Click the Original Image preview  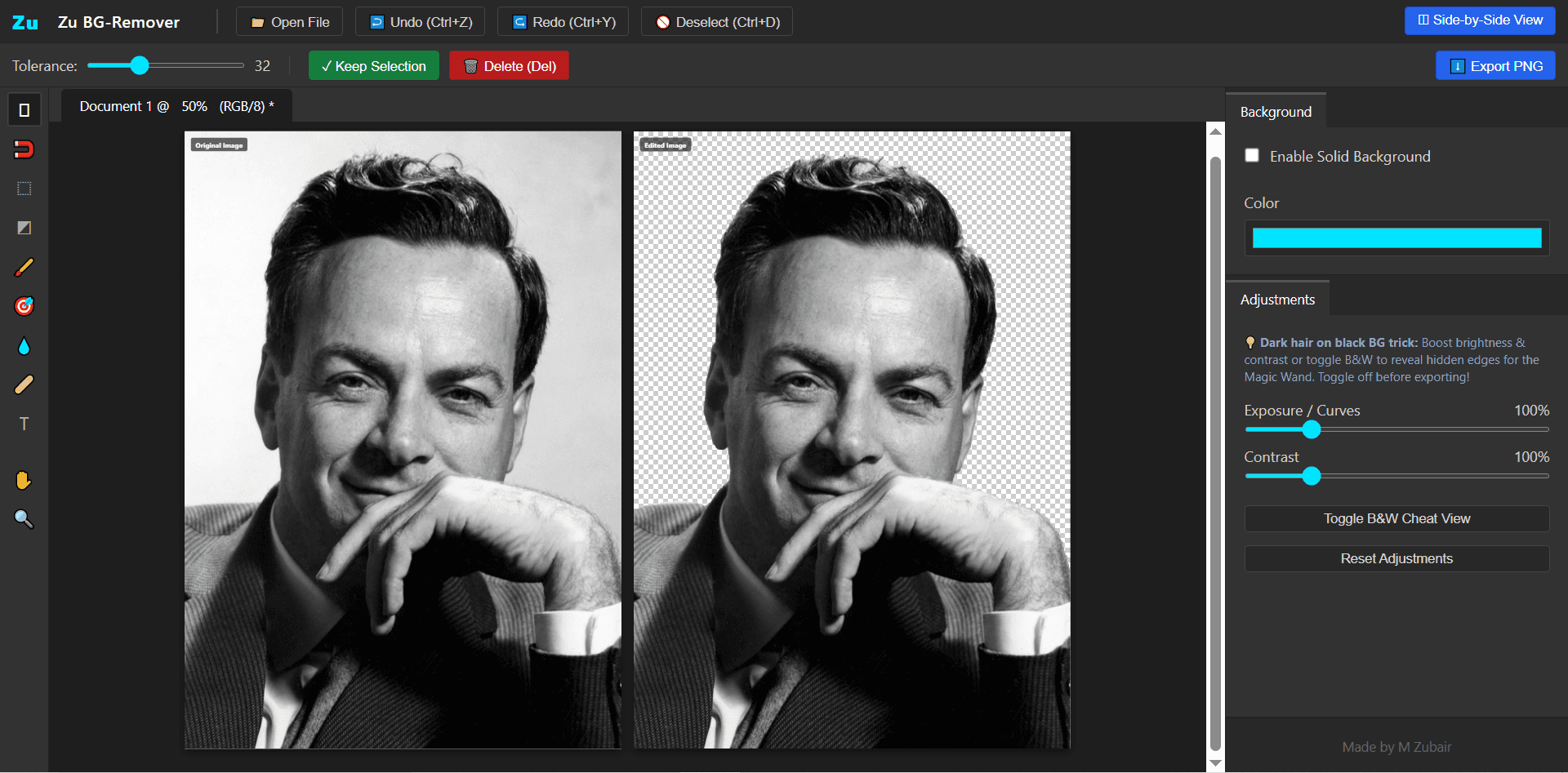click(x=403, y=440)
